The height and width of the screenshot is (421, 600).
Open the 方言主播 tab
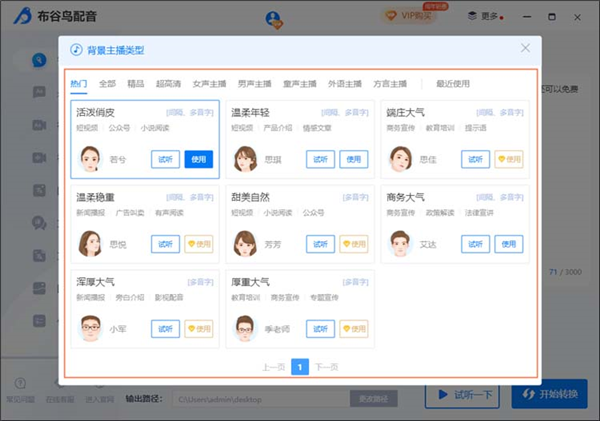[390, 84]
